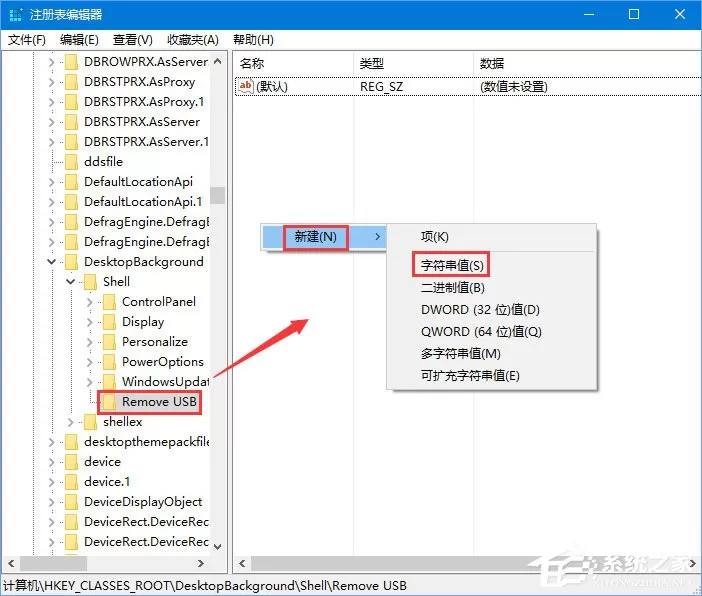
Task: Click folder icon of ddsfile
Action: (72, 162)
